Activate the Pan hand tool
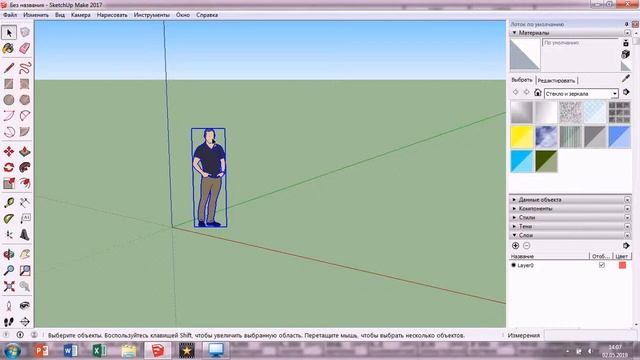The height and width of the screenshot is (360, 640). (x=25, y=254)
